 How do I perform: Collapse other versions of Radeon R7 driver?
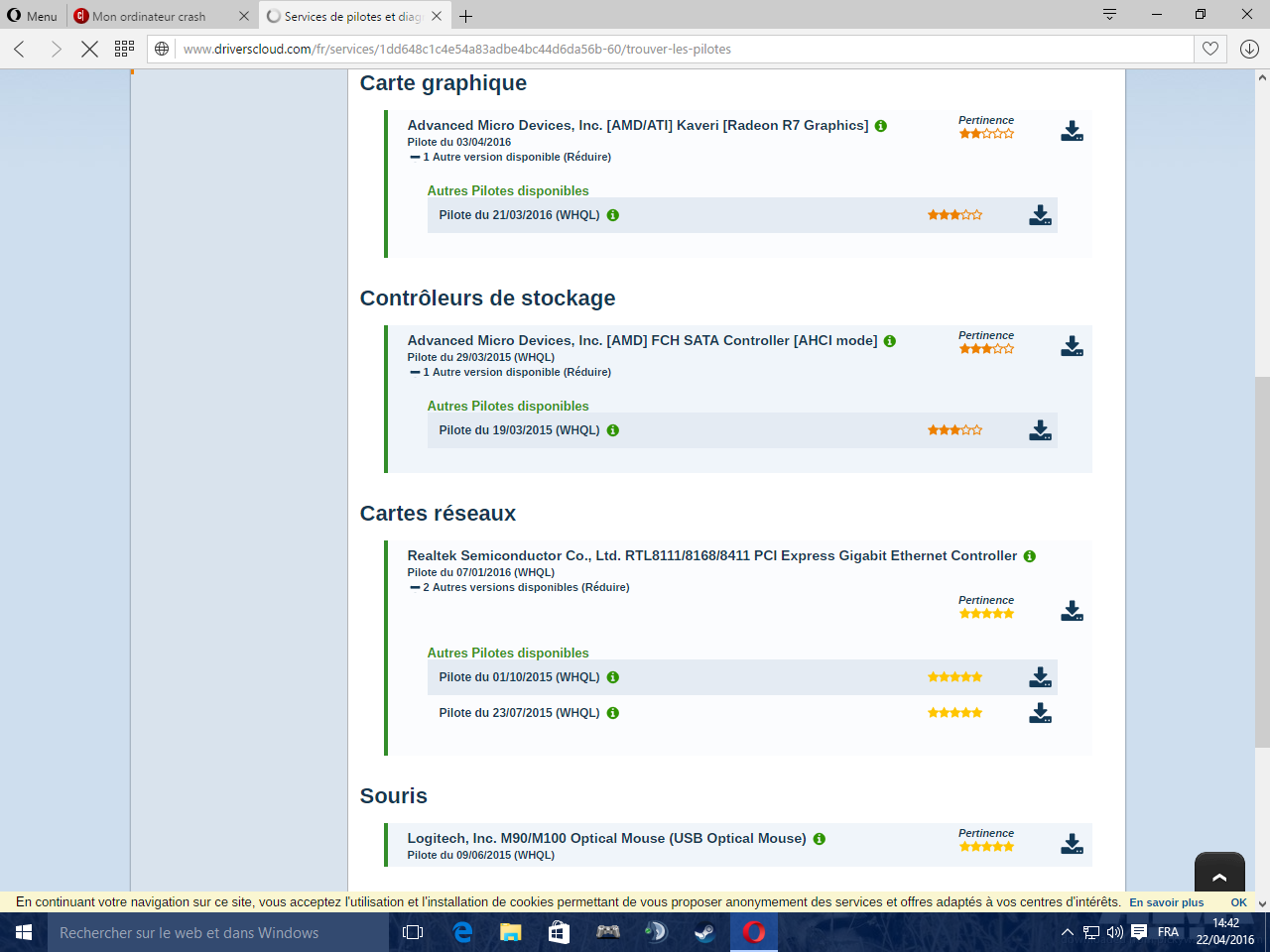coord(511,157)
